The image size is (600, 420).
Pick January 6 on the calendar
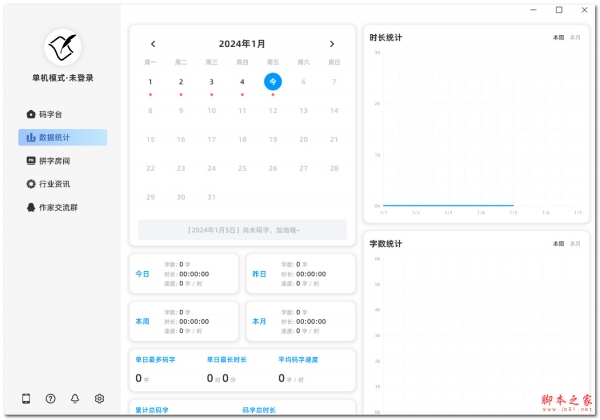pyautogui.click(x=303, y=82)
